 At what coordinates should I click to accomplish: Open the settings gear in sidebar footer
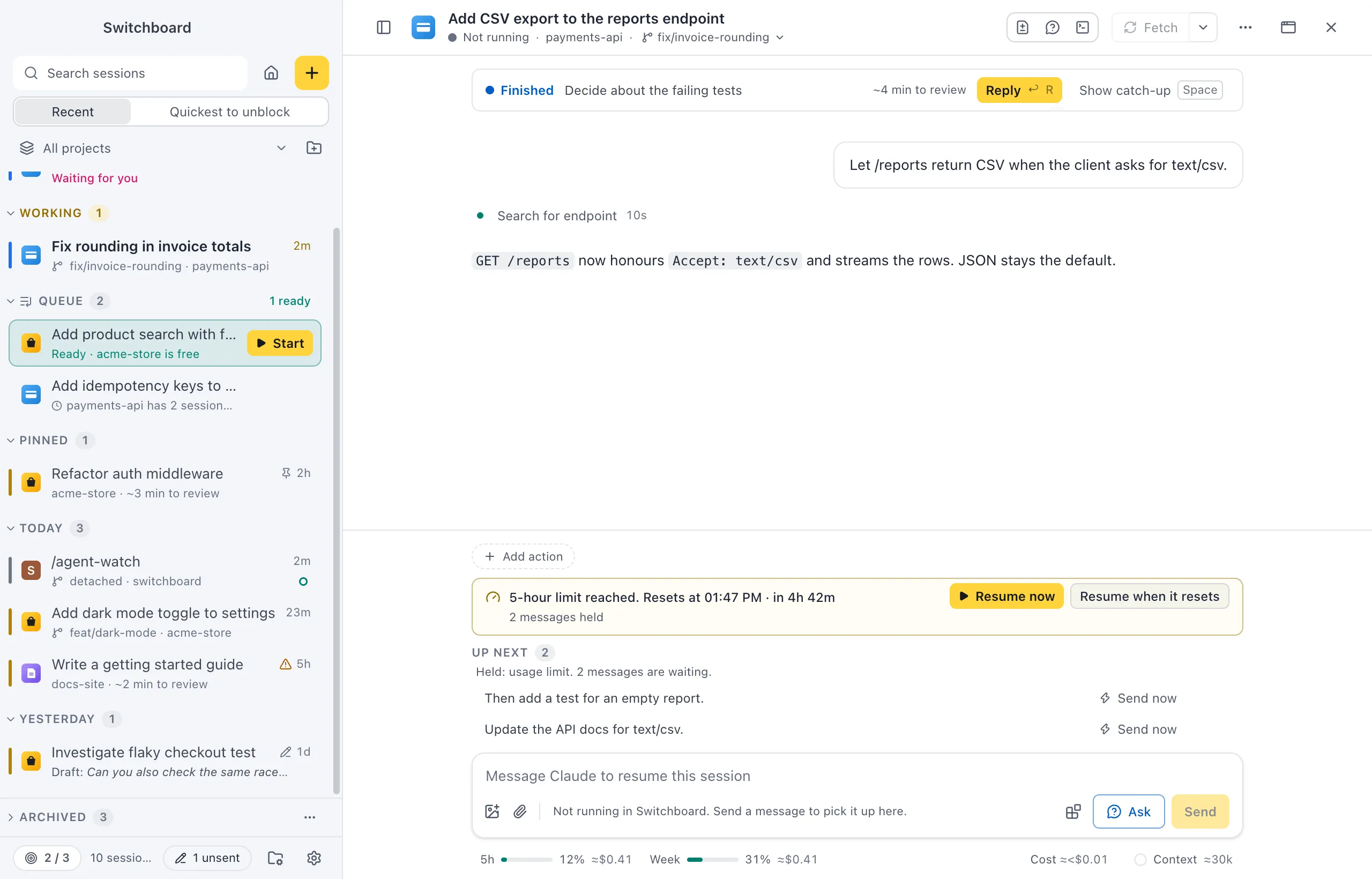(314, 858)
